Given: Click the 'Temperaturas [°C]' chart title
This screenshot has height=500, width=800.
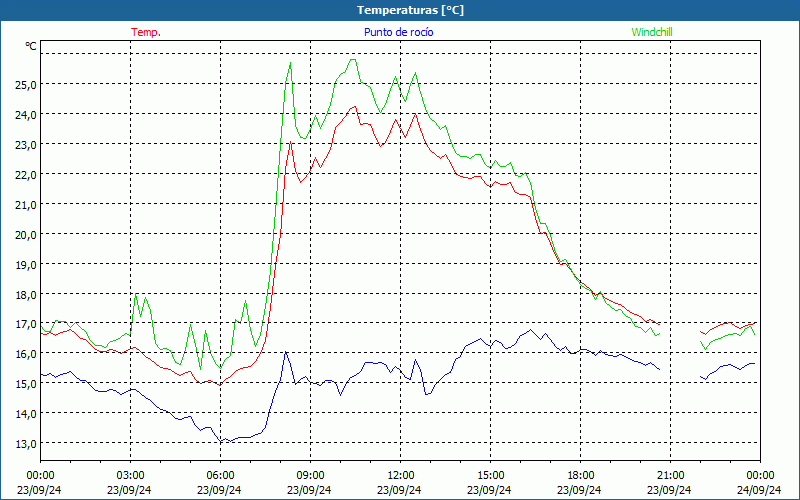Looking at the screenshot, I should 410,10.
